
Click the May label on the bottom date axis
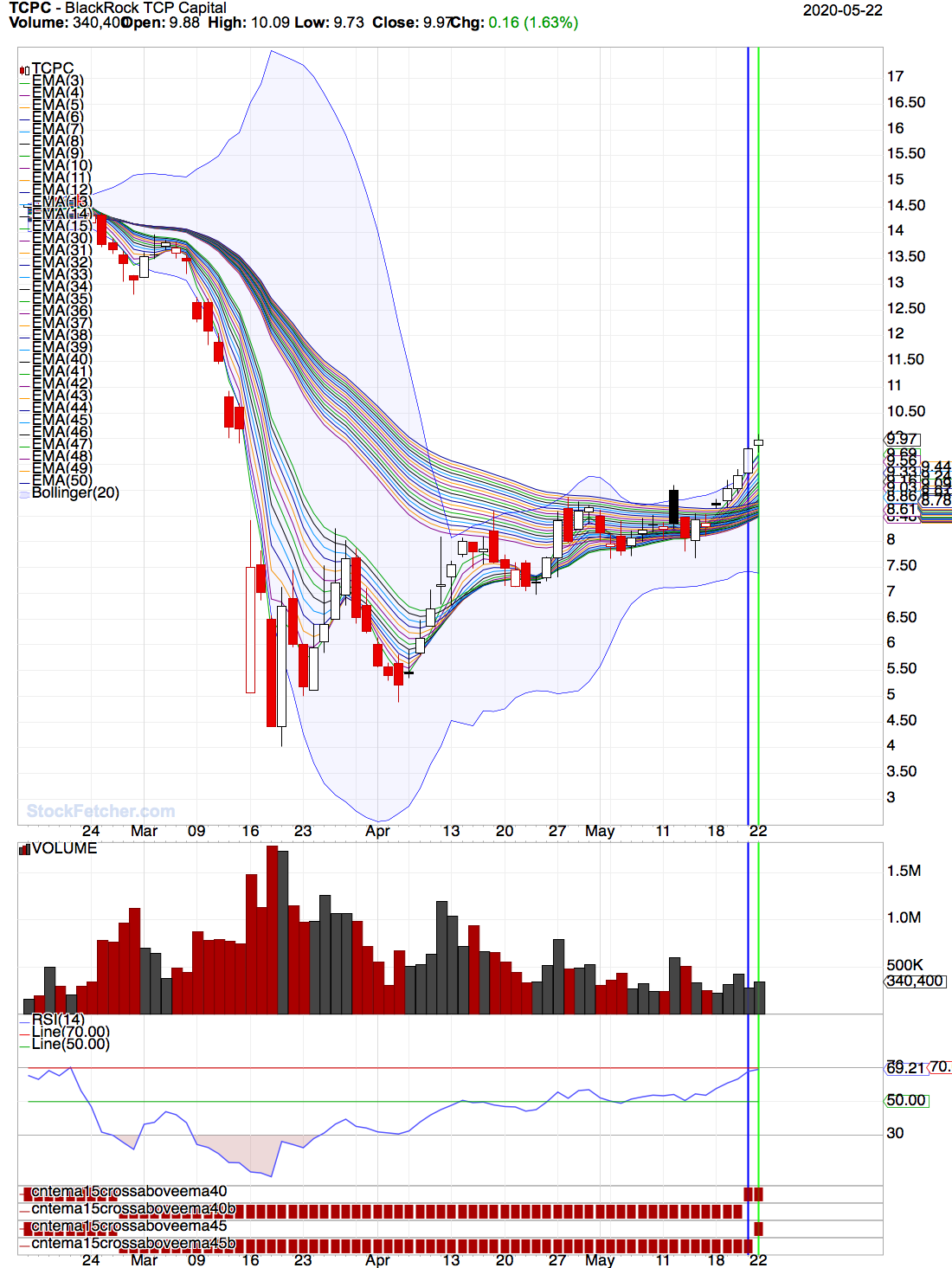[x=600, y=1261]
